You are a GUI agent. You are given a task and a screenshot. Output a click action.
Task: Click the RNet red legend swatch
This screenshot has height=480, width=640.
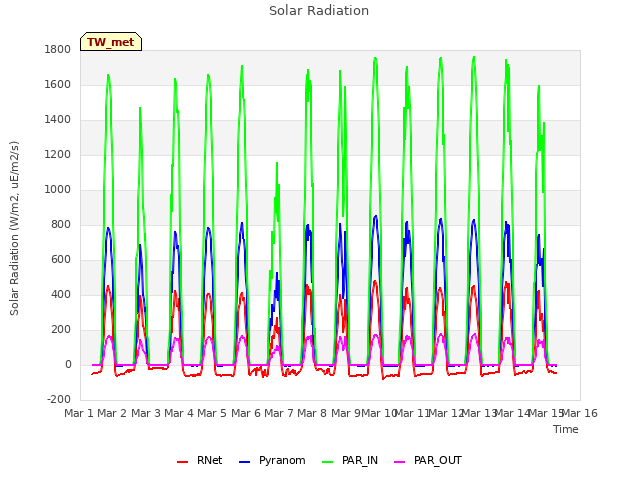click(x=182, y=462)
